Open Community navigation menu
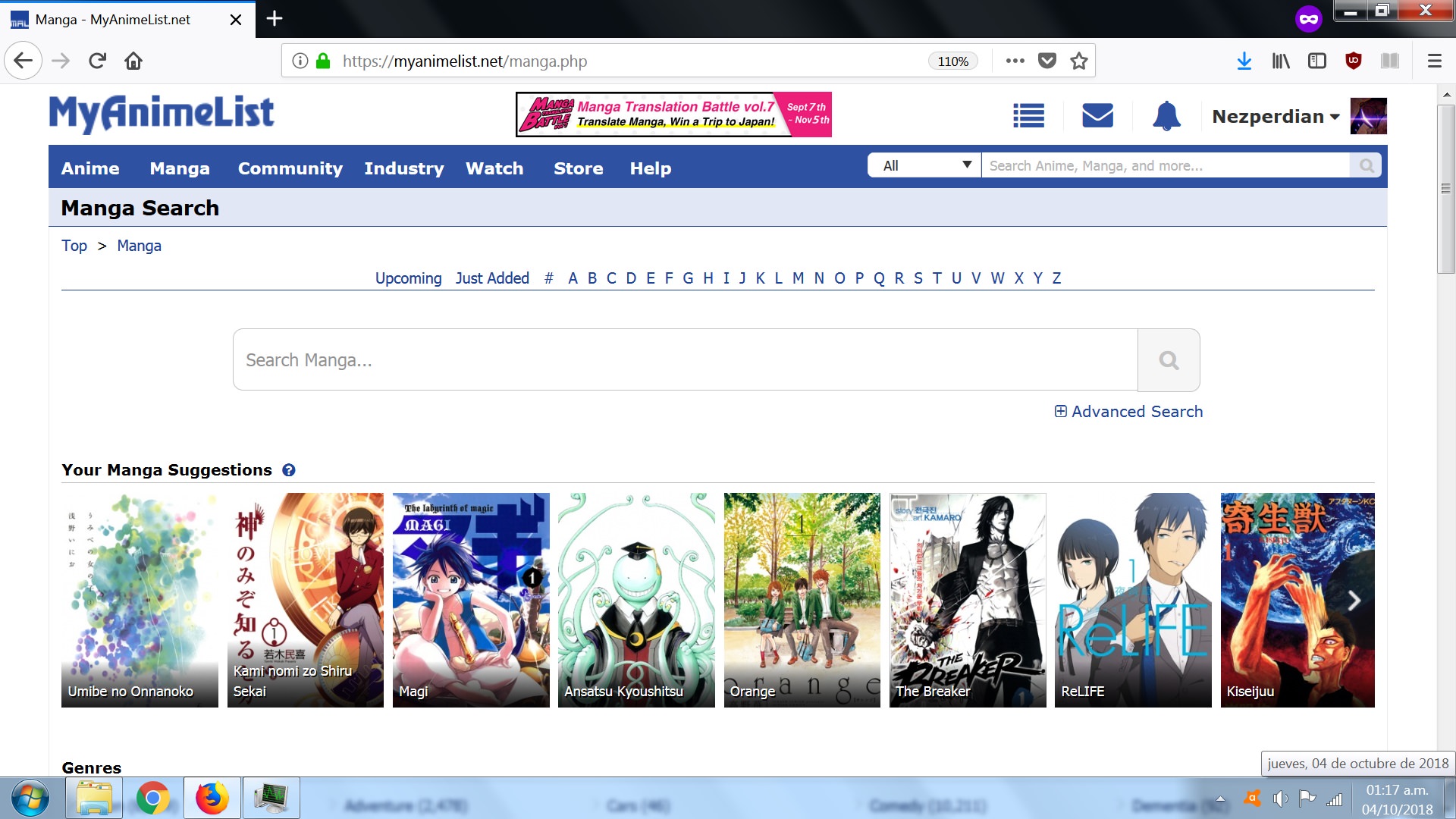This screenshot has height=819, width=1456. pyautogui.click(x=290, y=168)
